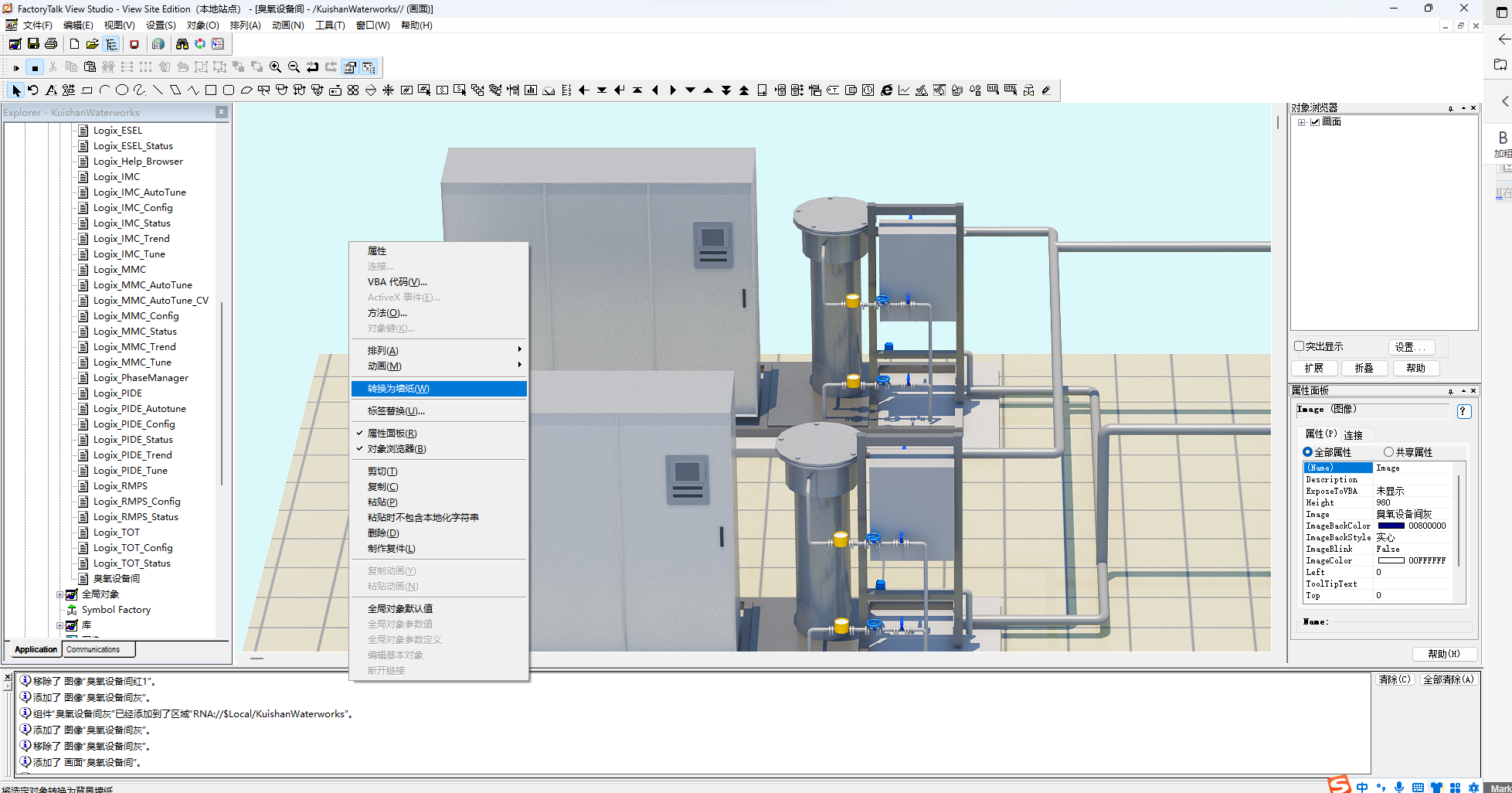This screenshot has width=1512, height=793.
Task: Choose VBA 代码(V) from the context menu
Action: click(x=438, y=282)
